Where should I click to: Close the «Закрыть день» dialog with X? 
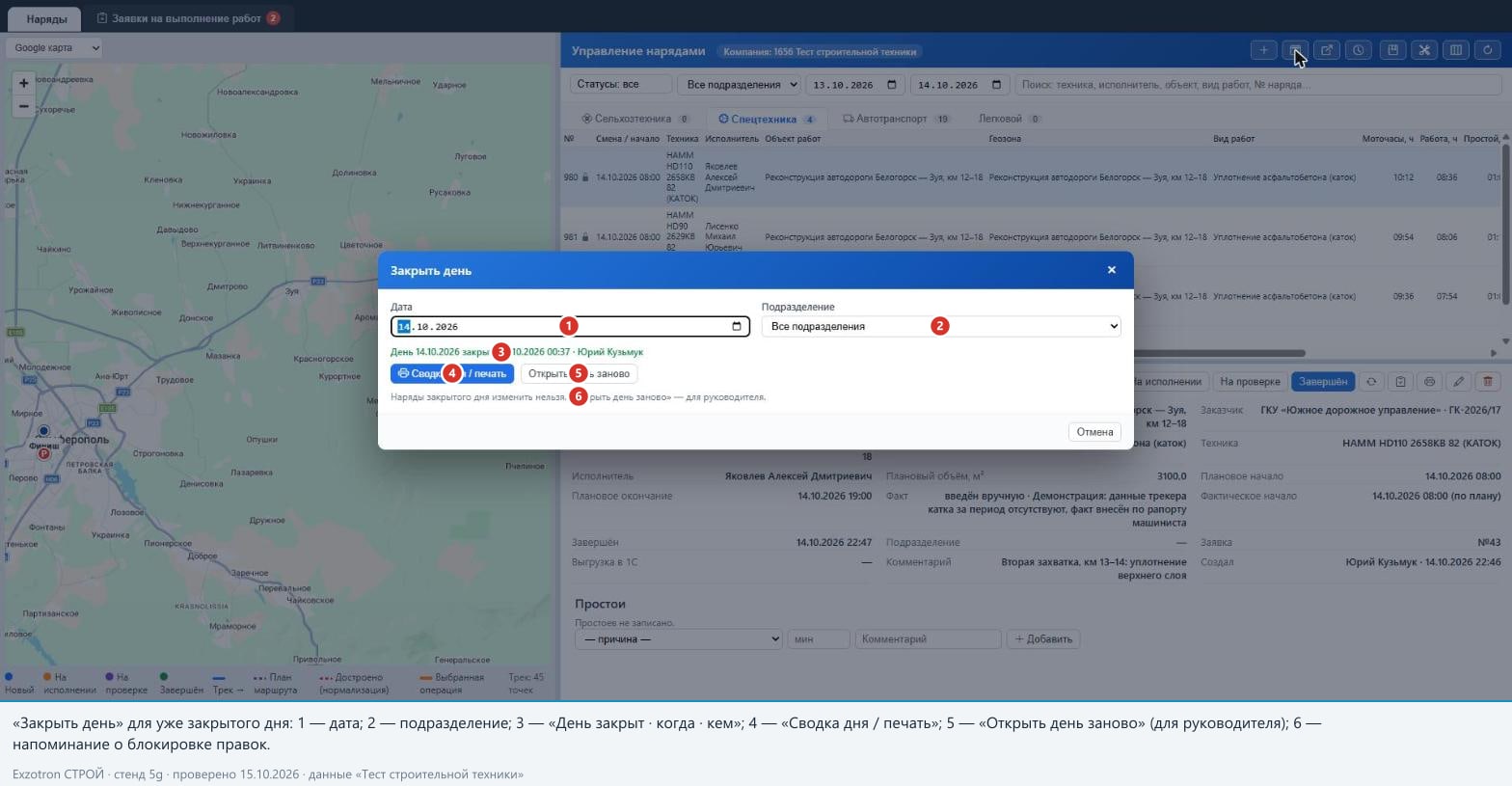click(x=1112, y=270)
